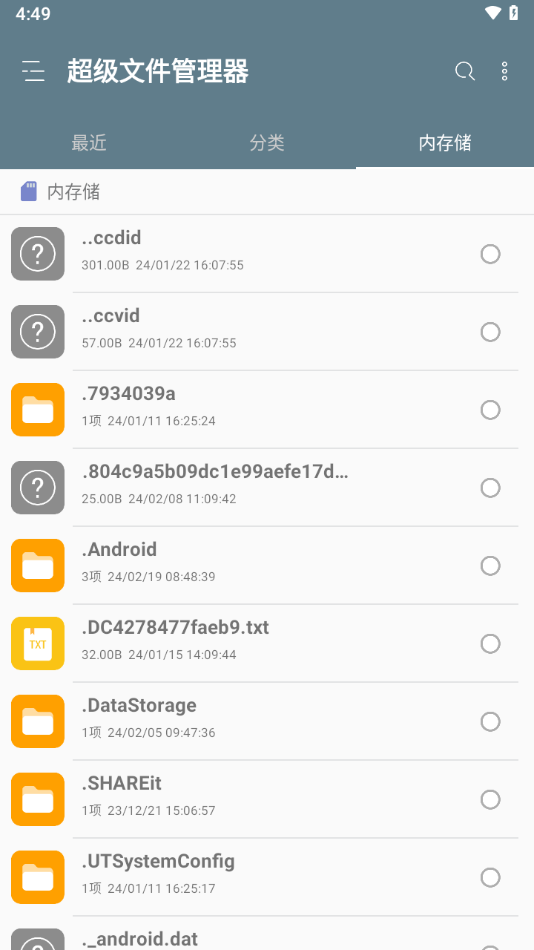Select the .UTSystemConfig radio button
534x950 pixels.
click(x=490, y=877)
